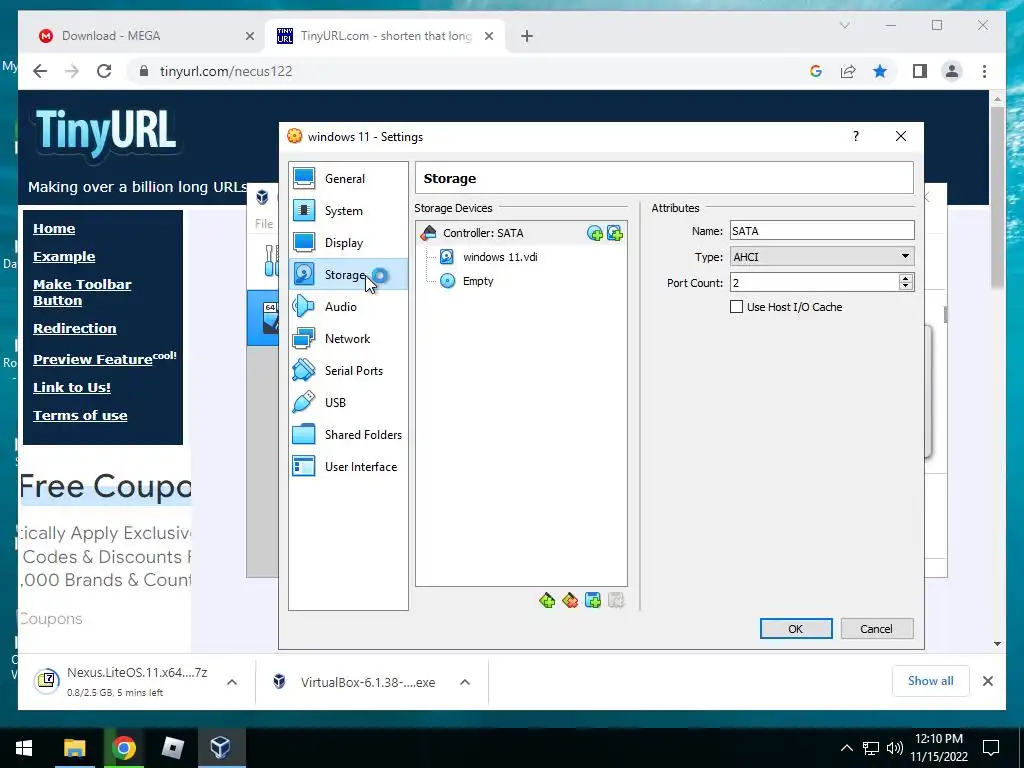The width and height of the screenshot is (1024, 768).
Task: Show hidden system tray icons
Action: coord(846,748)
